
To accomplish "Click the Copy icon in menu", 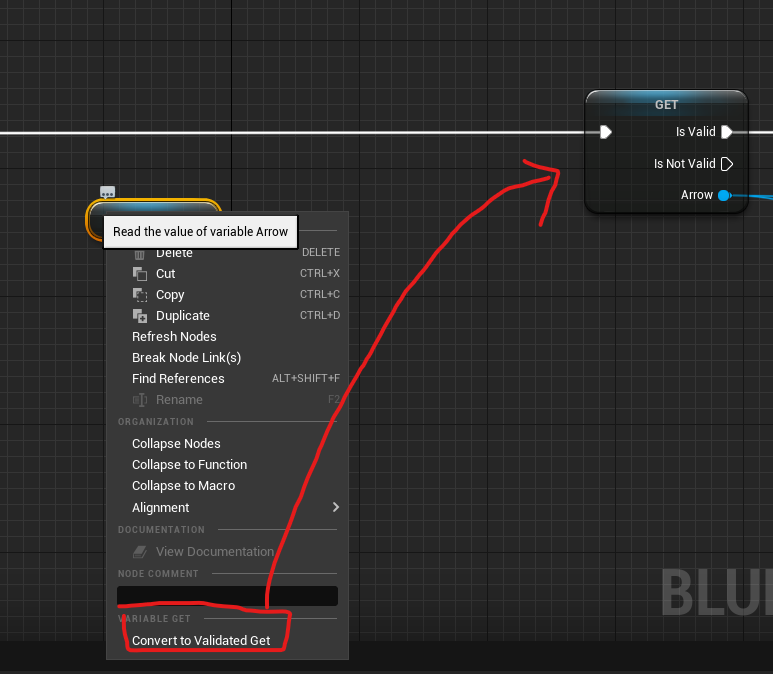I will click(140, 295).
